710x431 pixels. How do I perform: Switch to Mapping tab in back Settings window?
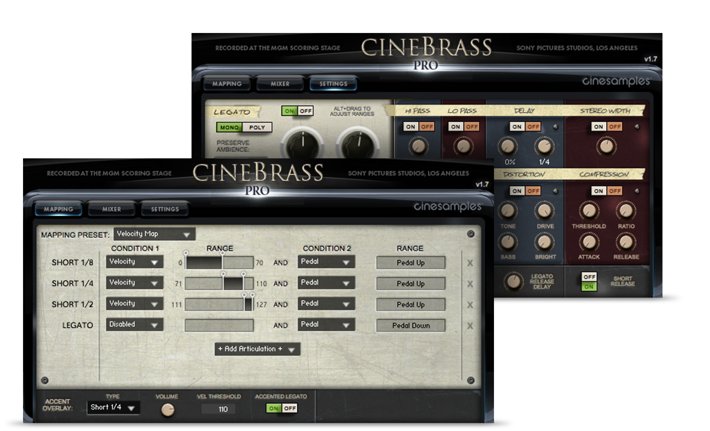[x=227, y=84]
